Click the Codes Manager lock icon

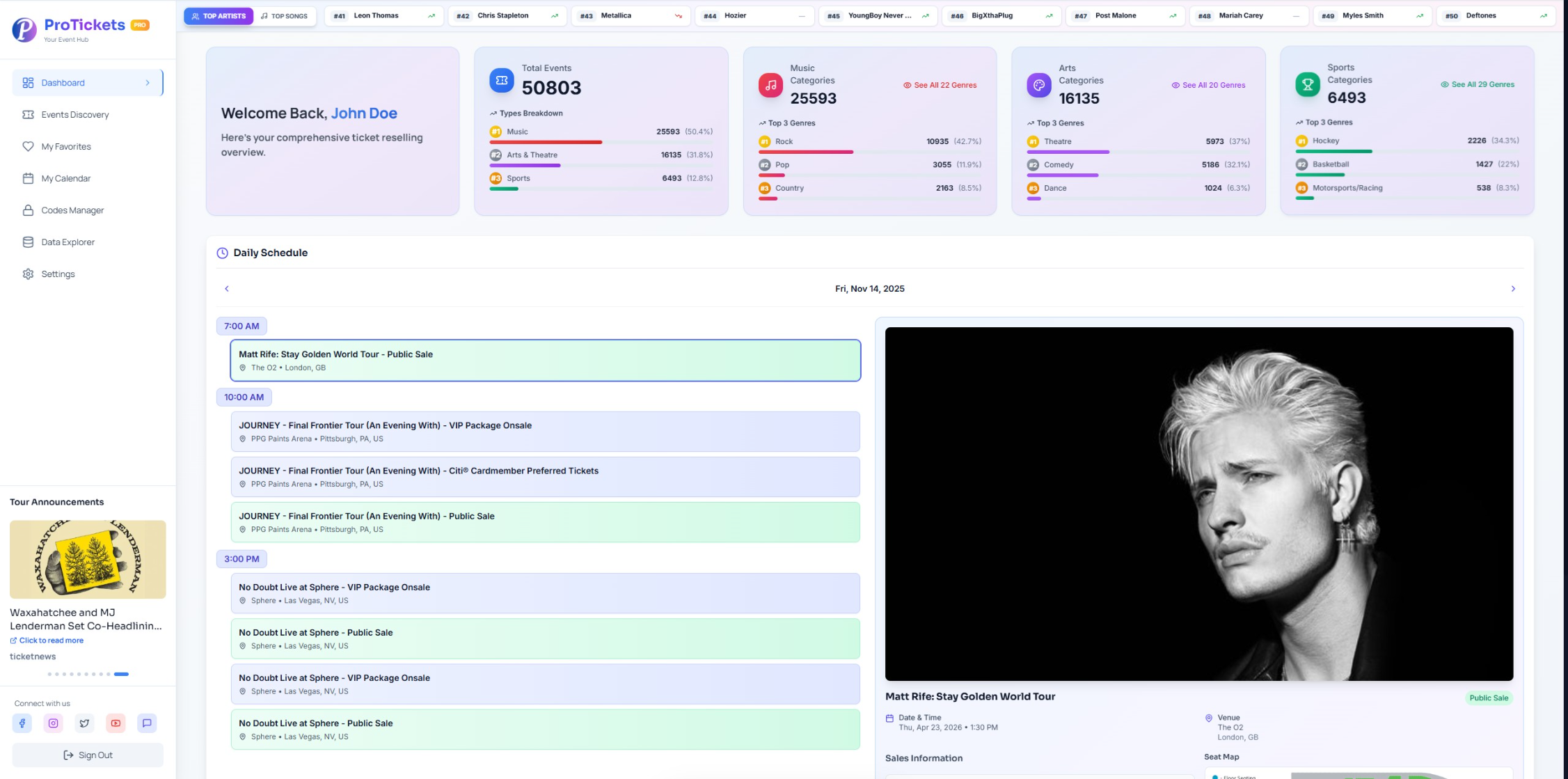(28, 210)
